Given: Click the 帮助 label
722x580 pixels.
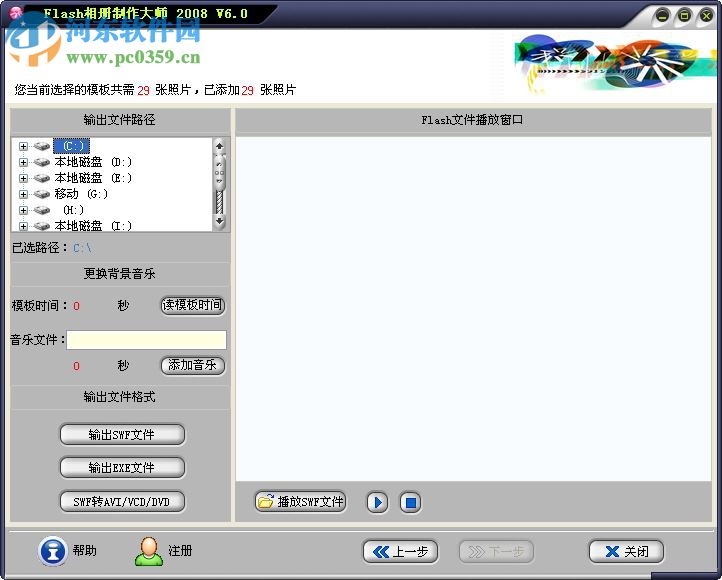Looking at the screenshot, I should point(84,550).
